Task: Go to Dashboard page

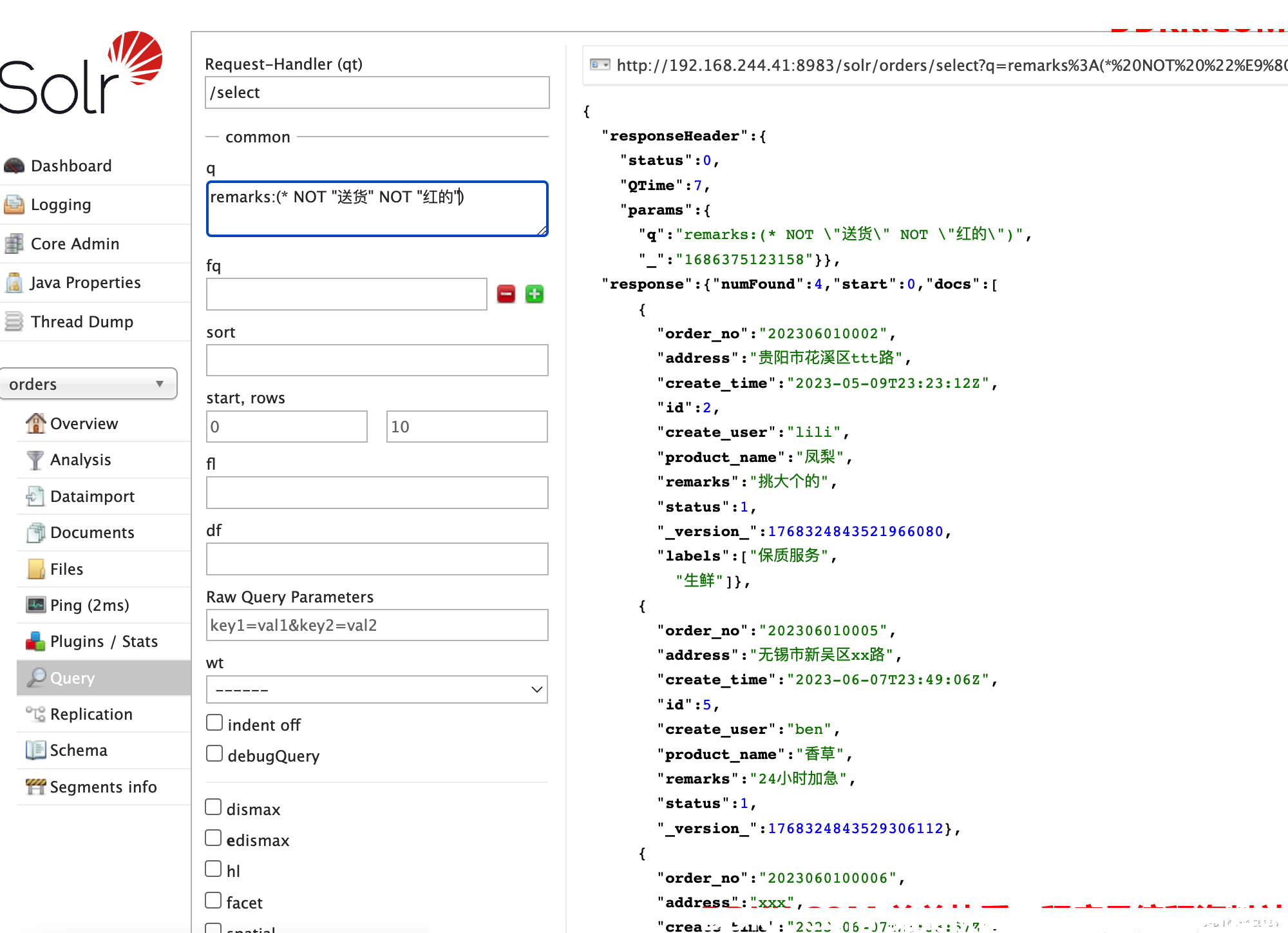Action: click(71, 166)
